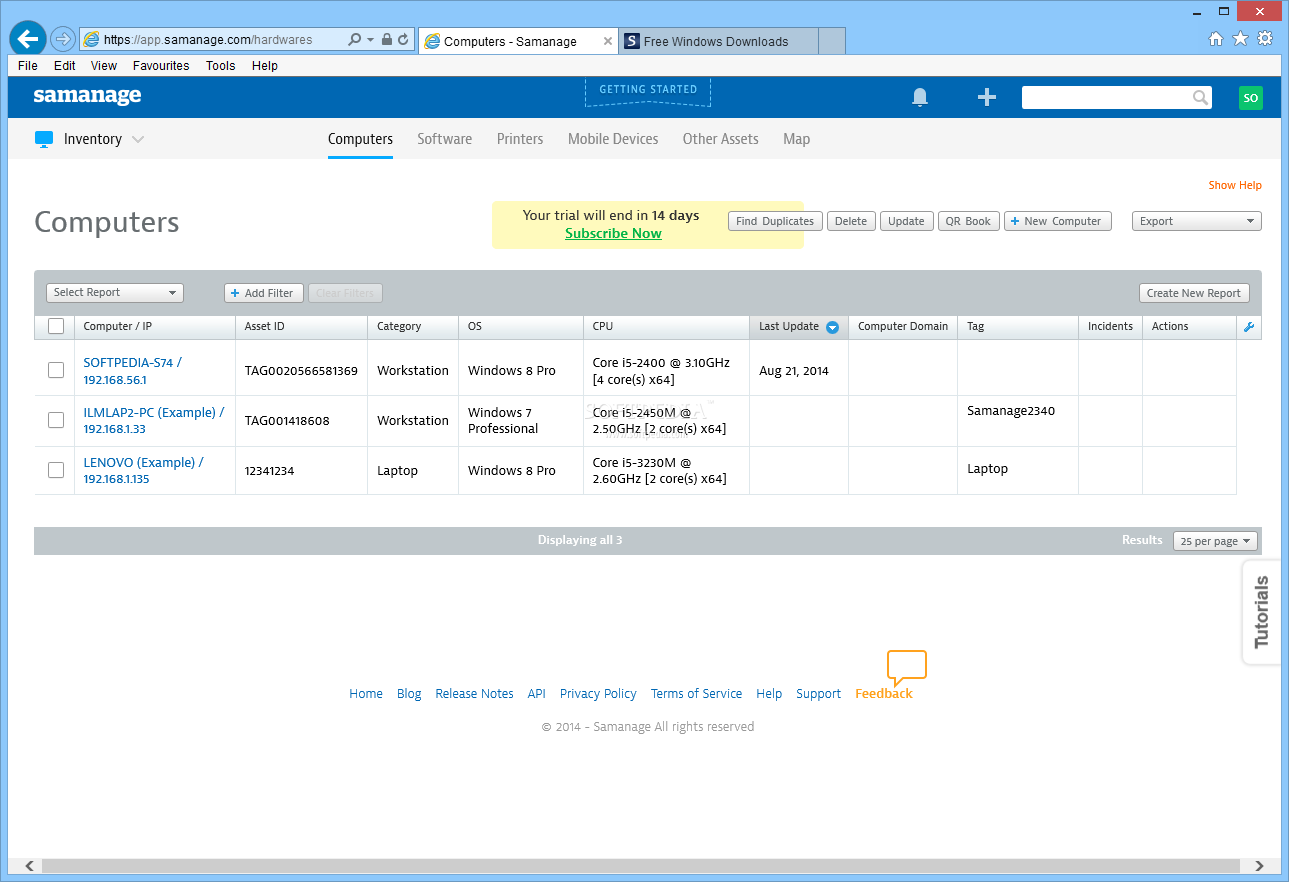The height and width of the screenshot is (882, 1289).
Task: Click the horizontal scrollbar right arrow
Action: (x=1259, y=866)
